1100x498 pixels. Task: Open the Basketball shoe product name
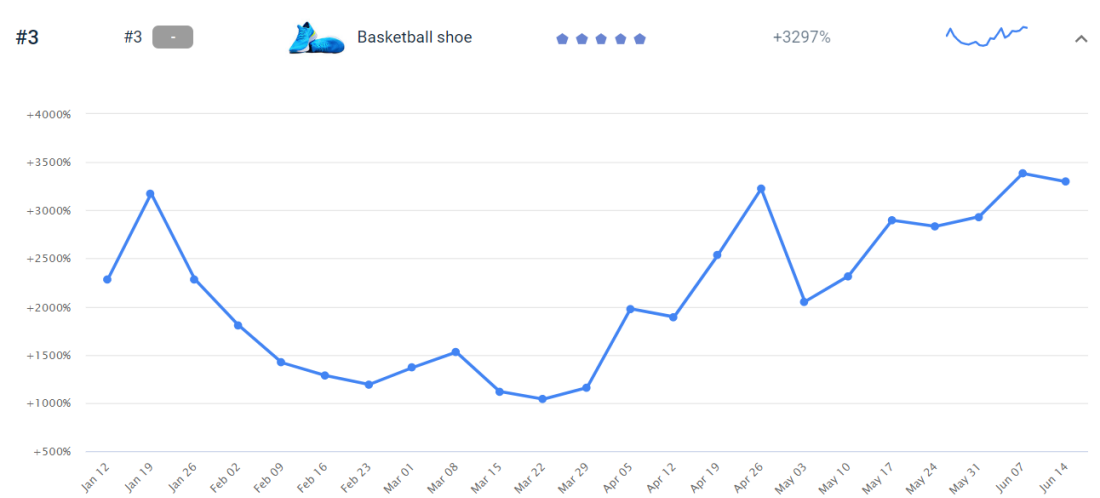tap(414, 38)
